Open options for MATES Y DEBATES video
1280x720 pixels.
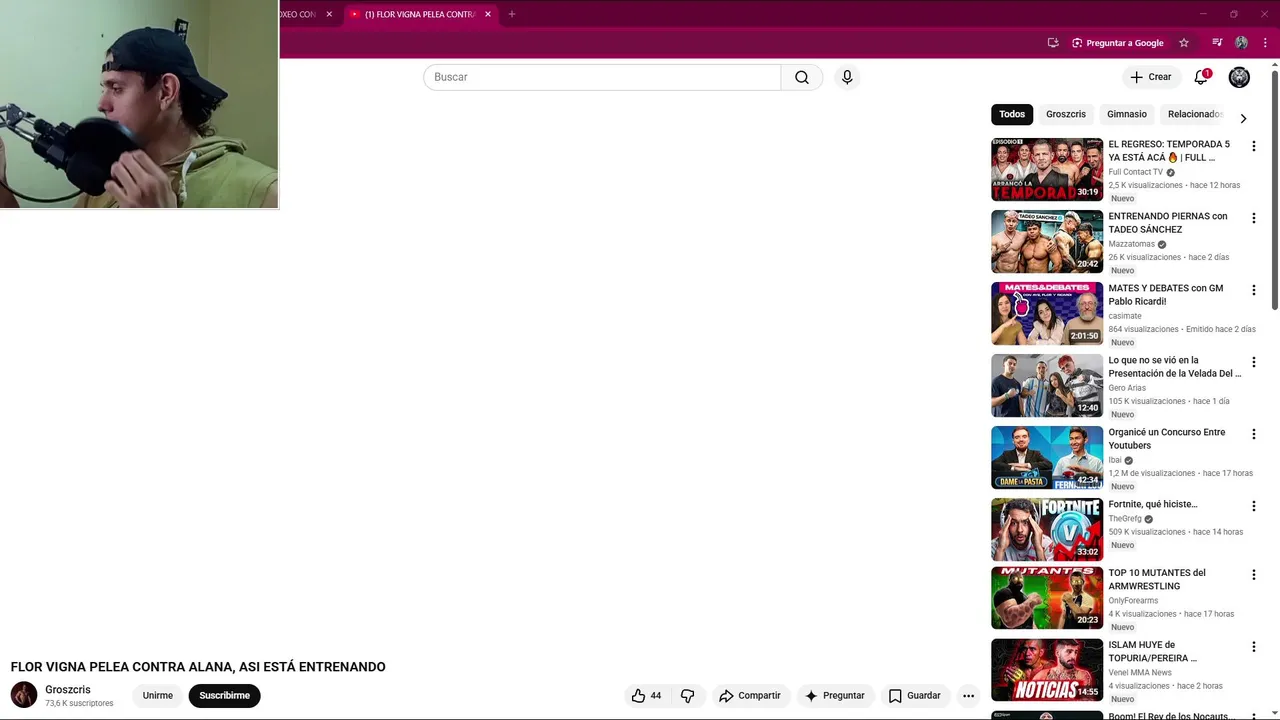click(1253, 290)
